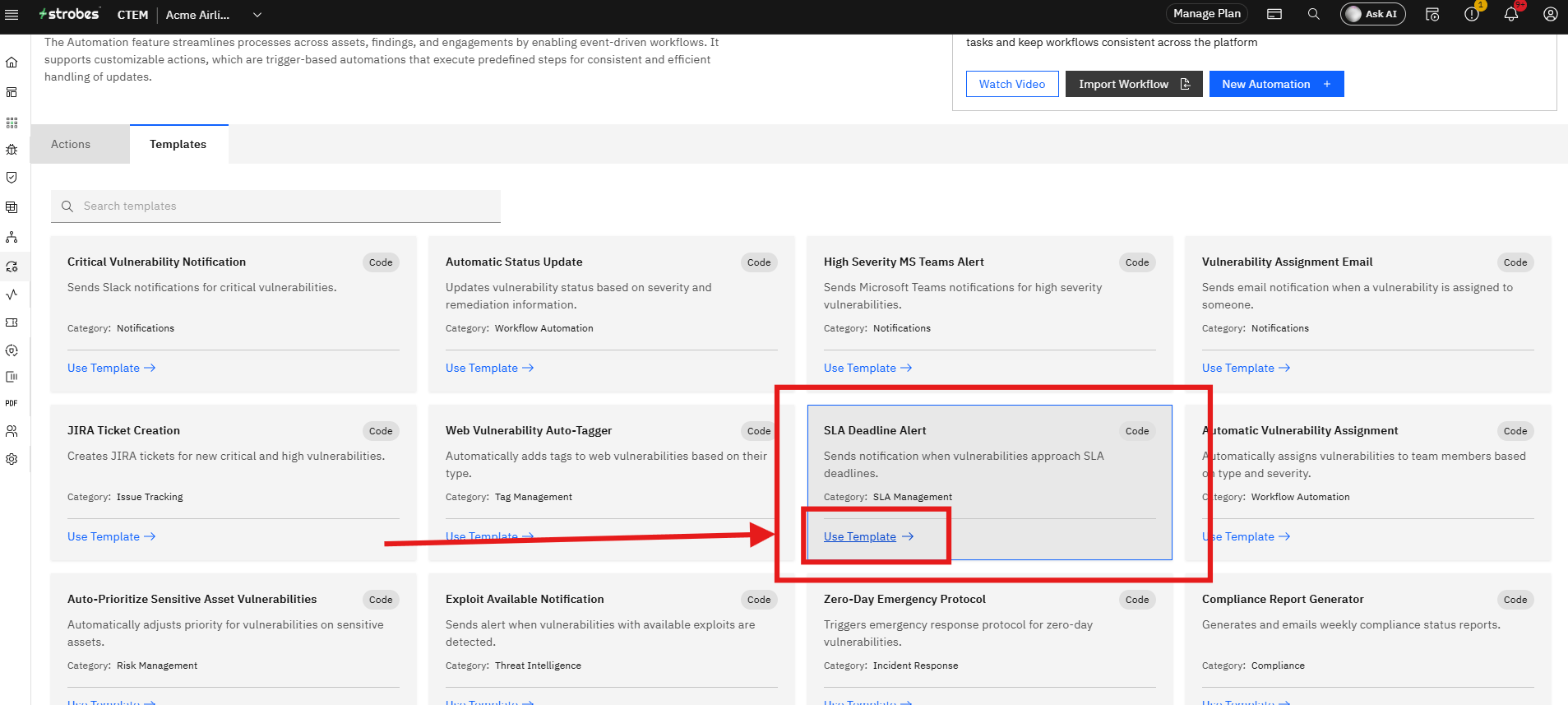
Task: Click the billing card icon in top bar
Action: pyautogui.click(x=1274, y=14)
